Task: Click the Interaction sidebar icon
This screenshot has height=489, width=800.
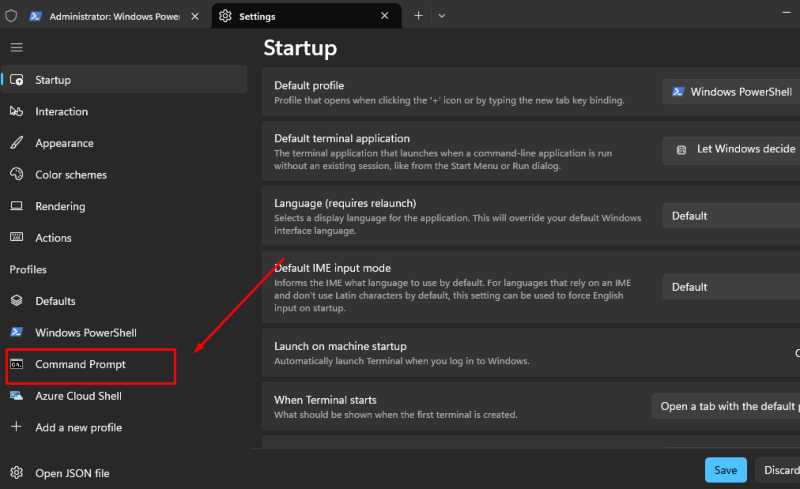Action: [x=16, y=111]
